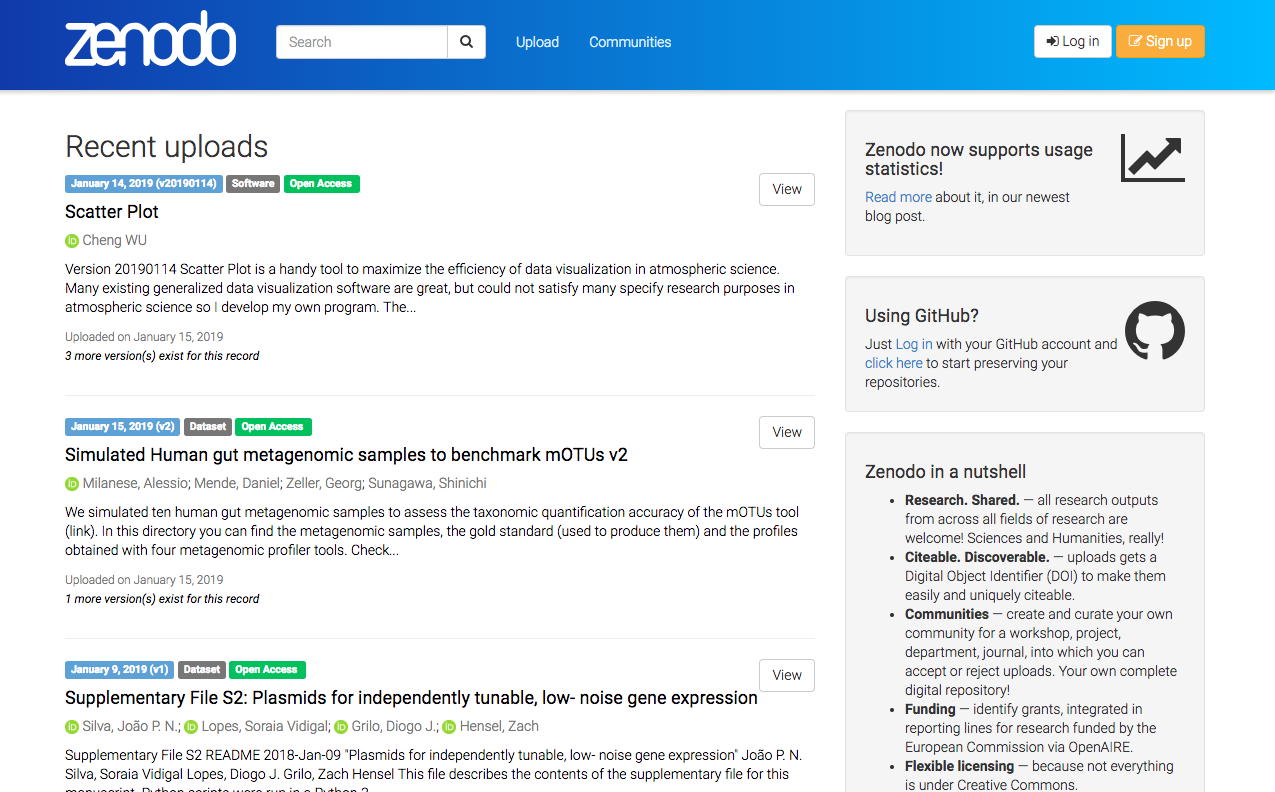
Task: View the Simulated Human gut metagenomic record
Action: tap(786, 432)
